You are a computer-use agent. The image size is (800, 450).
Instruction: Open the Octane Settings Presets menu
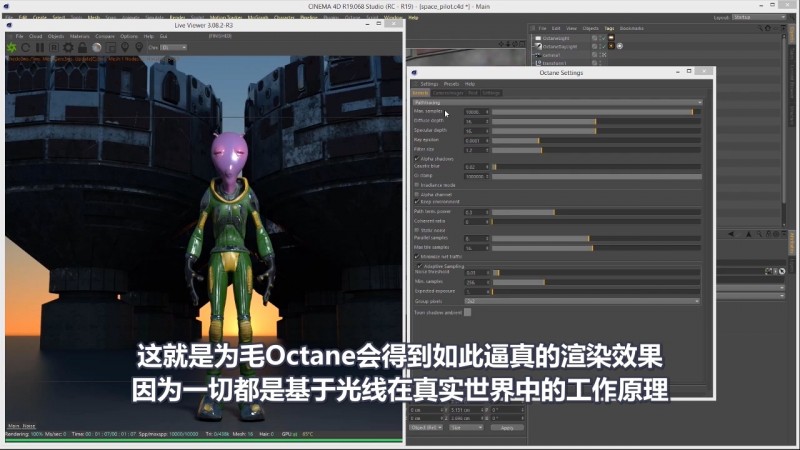[x=452, y=84]
